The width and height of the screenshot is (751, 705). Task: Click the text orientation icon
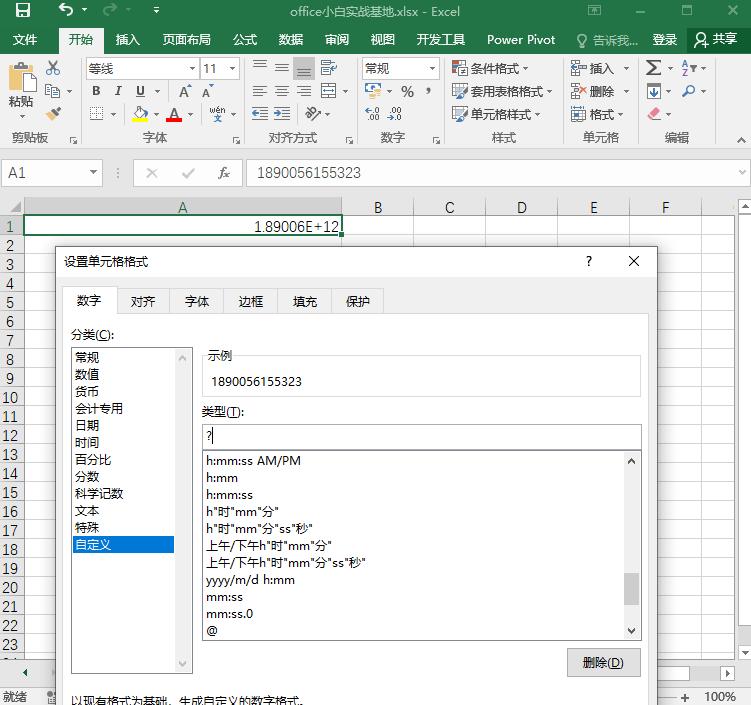[313, 114]
